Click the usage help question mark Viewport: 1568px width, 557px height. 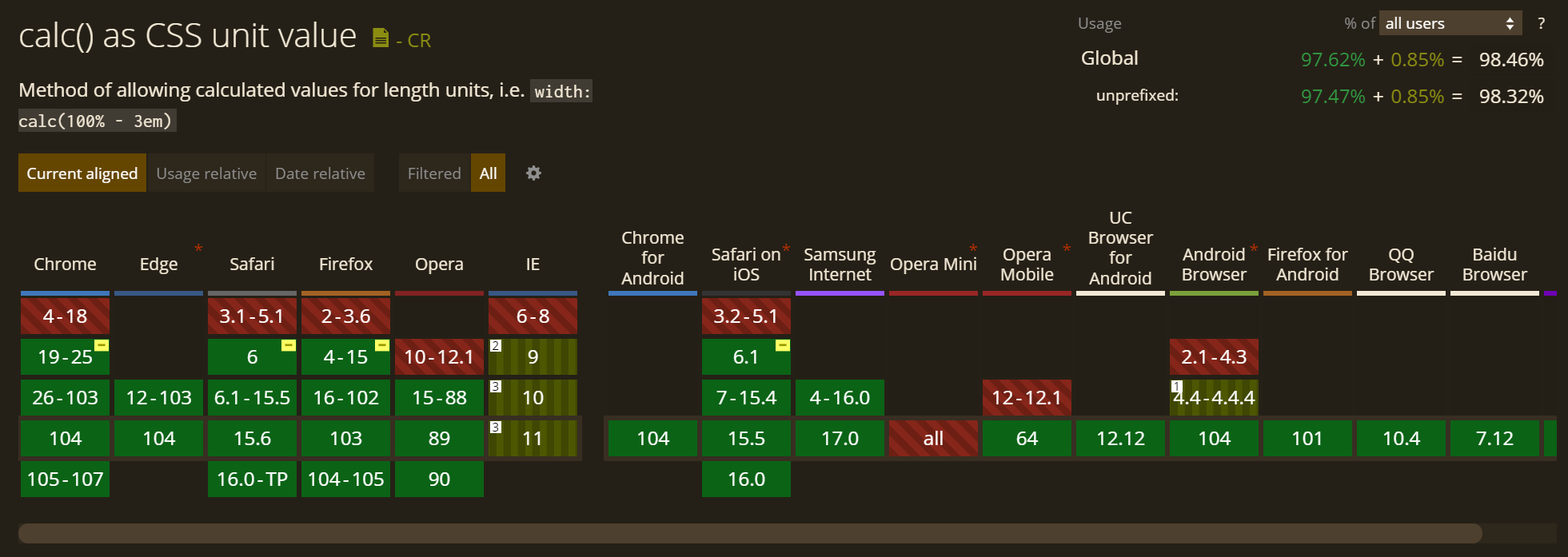[x=1541, y=23]
